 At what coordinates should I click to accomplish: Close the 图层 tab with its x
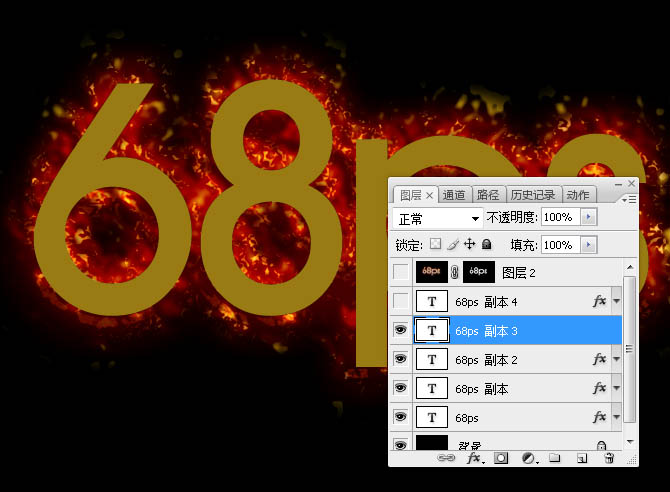tap(429, 196)
